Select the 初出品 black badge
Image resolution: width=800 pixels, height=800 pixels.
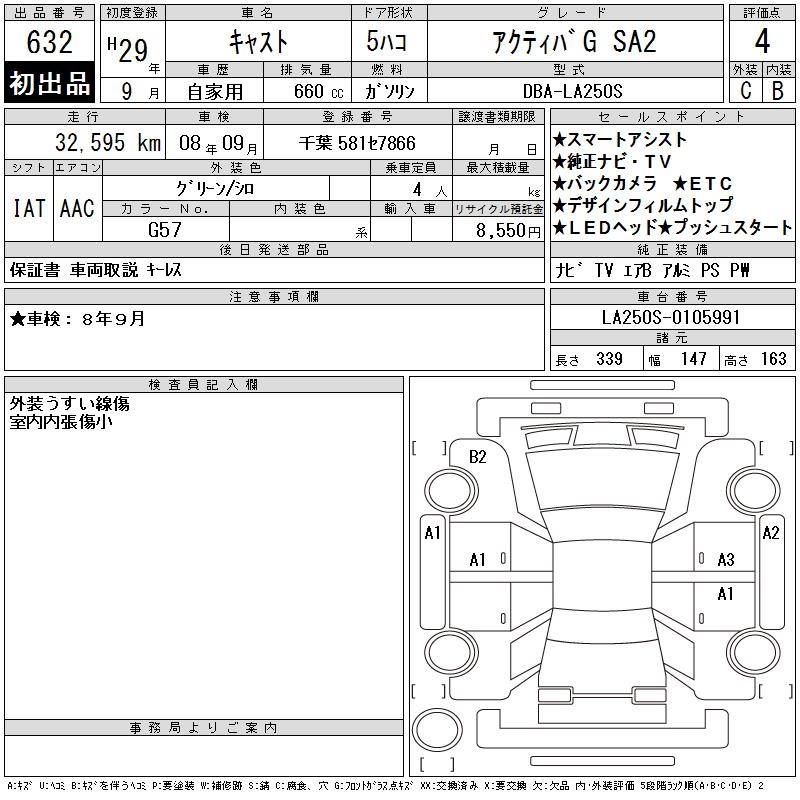click(50, 84)
